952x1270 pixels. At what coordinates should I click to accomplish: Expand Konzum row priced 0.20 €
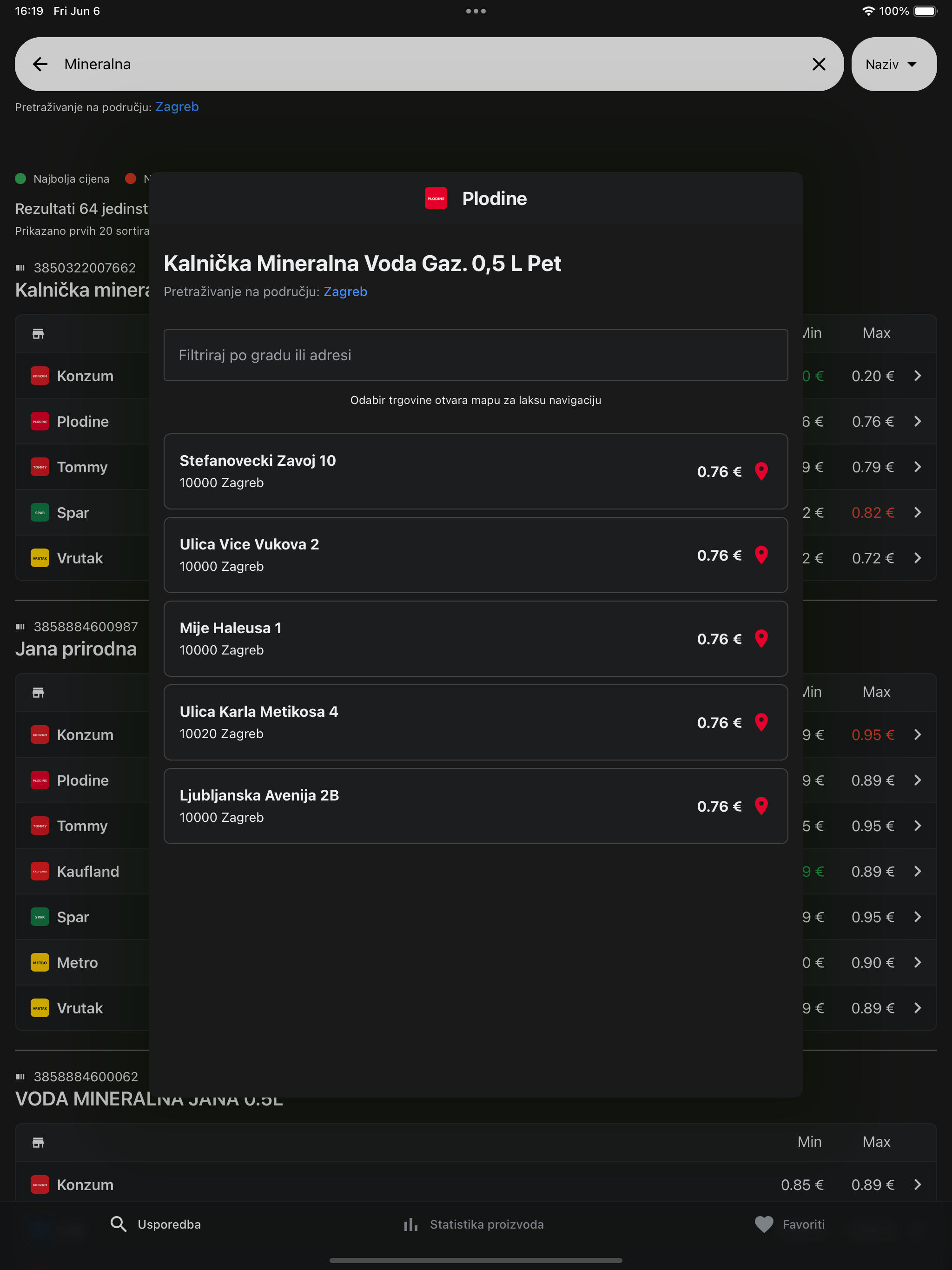coord(918,376)
